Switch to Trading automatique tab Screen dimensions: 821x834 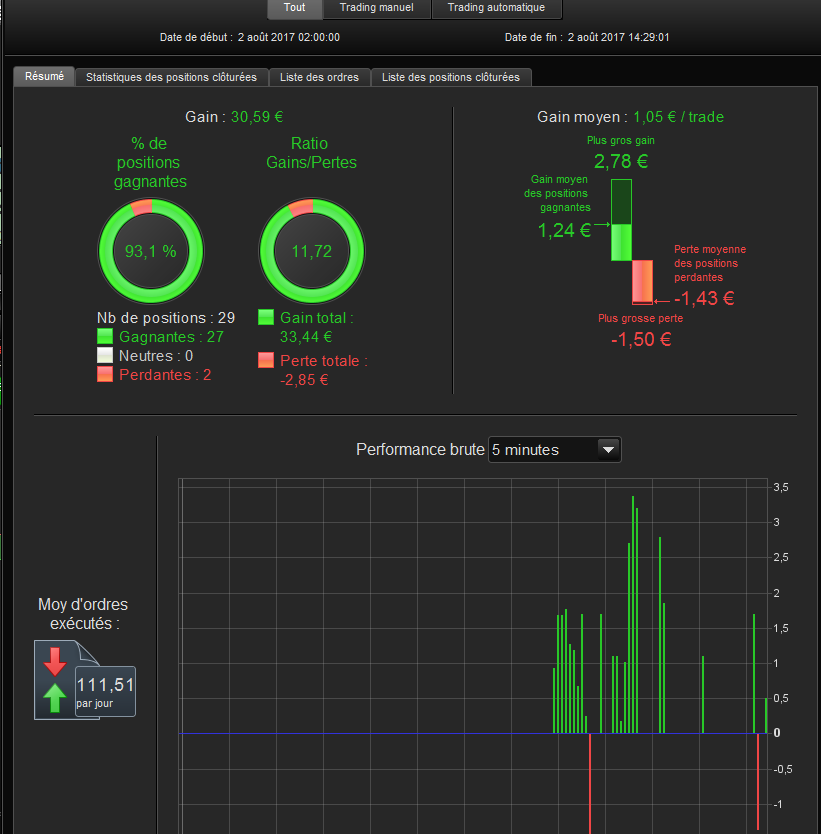496,8
